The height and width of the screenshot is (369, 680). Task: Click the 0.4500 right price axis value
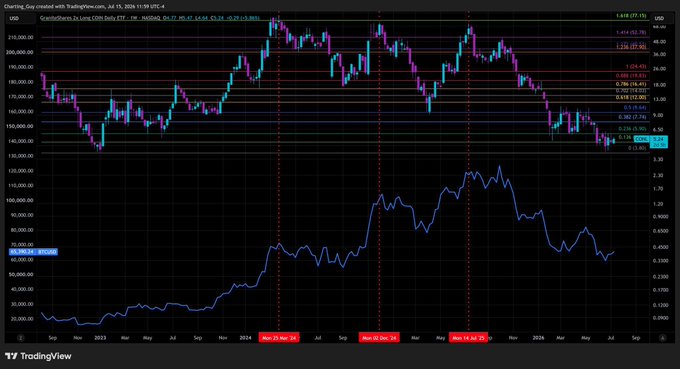660,247
